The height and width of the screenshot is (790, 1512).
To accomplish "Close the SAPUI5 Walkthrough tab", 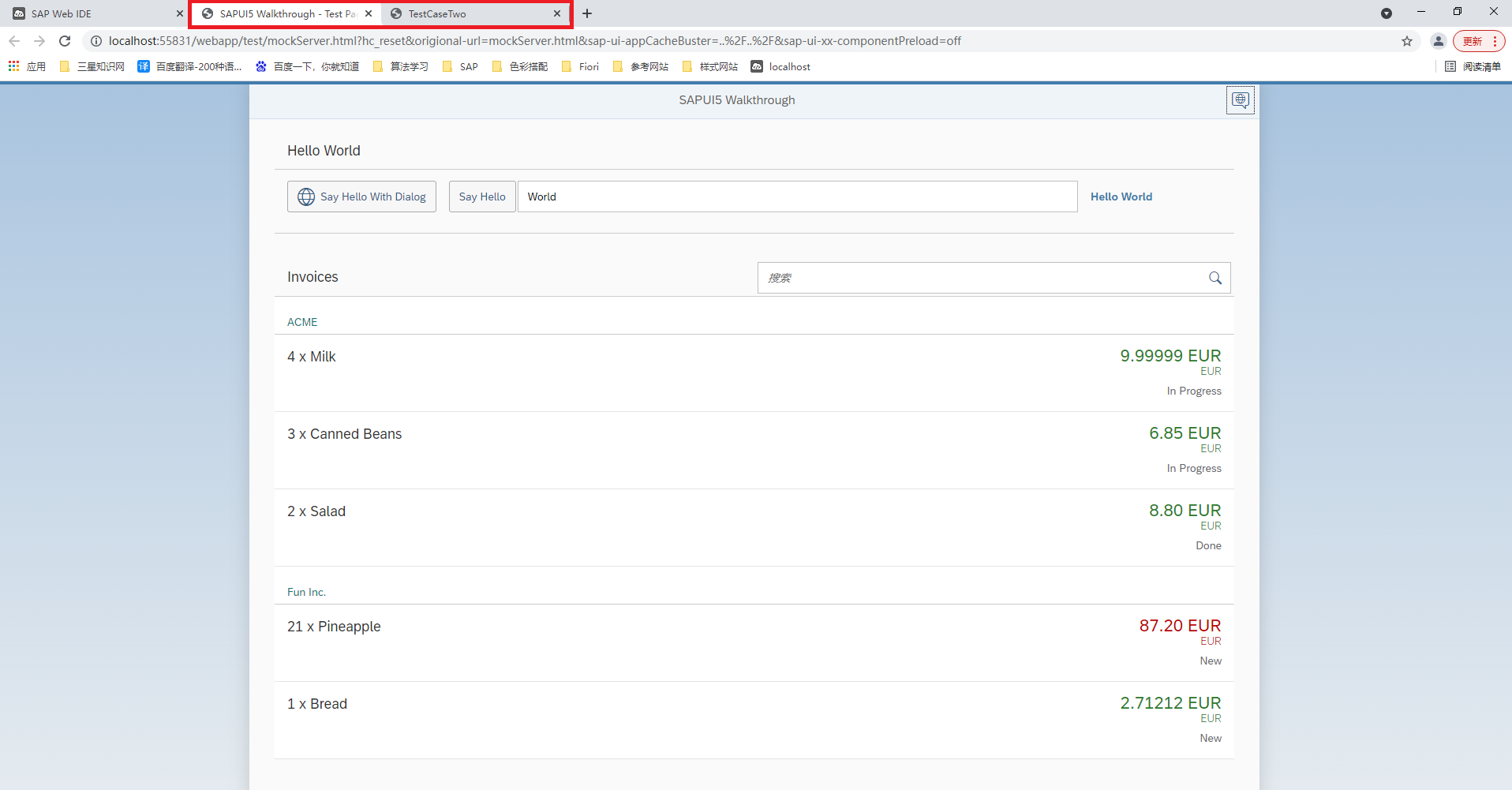I will point(369,13).
